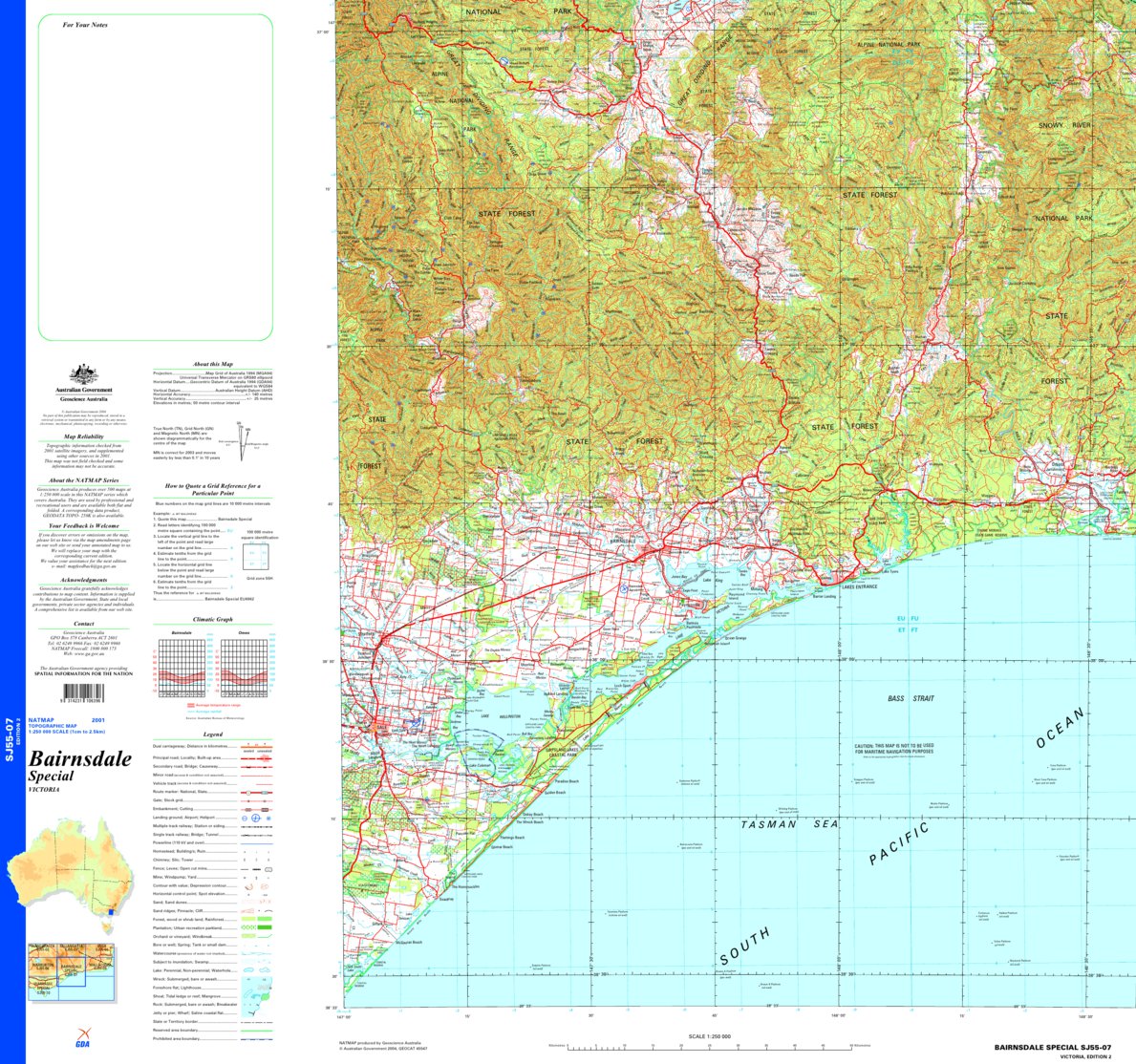Click the north declination diagram

[x=244, y=442]
